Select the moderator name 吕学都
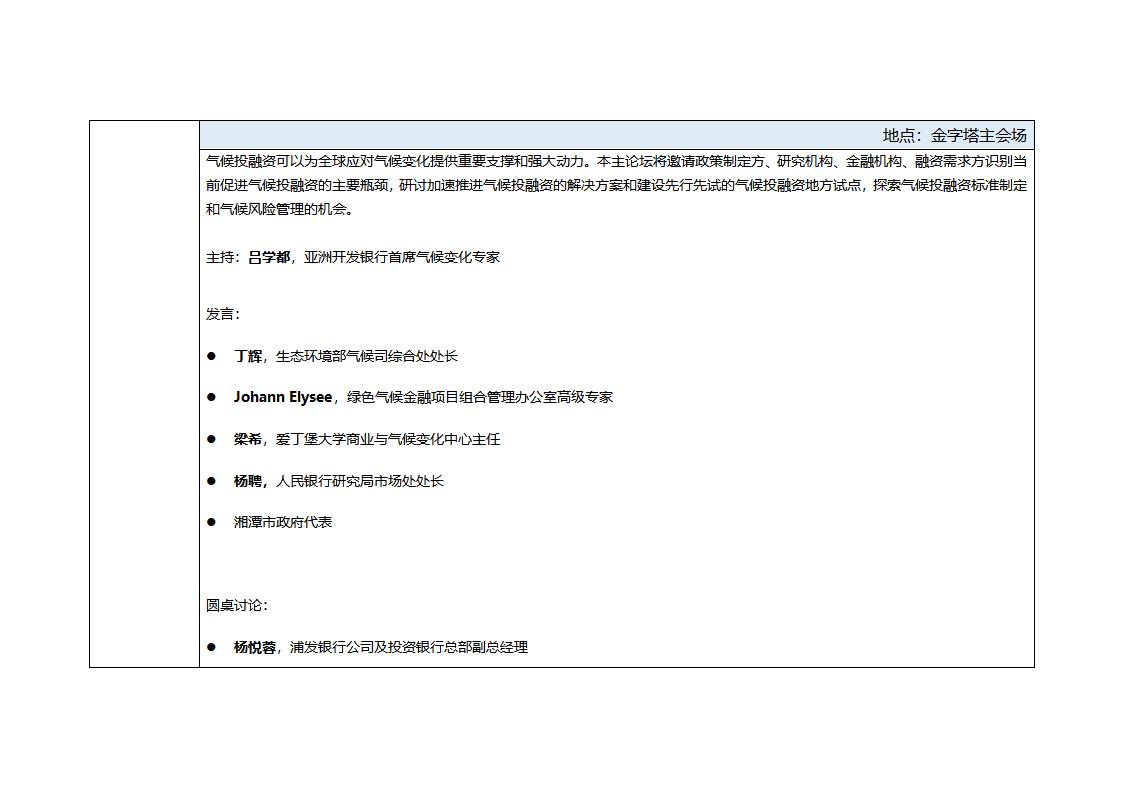The height and width of the screenshot is (793, 1122). point(269,257)
